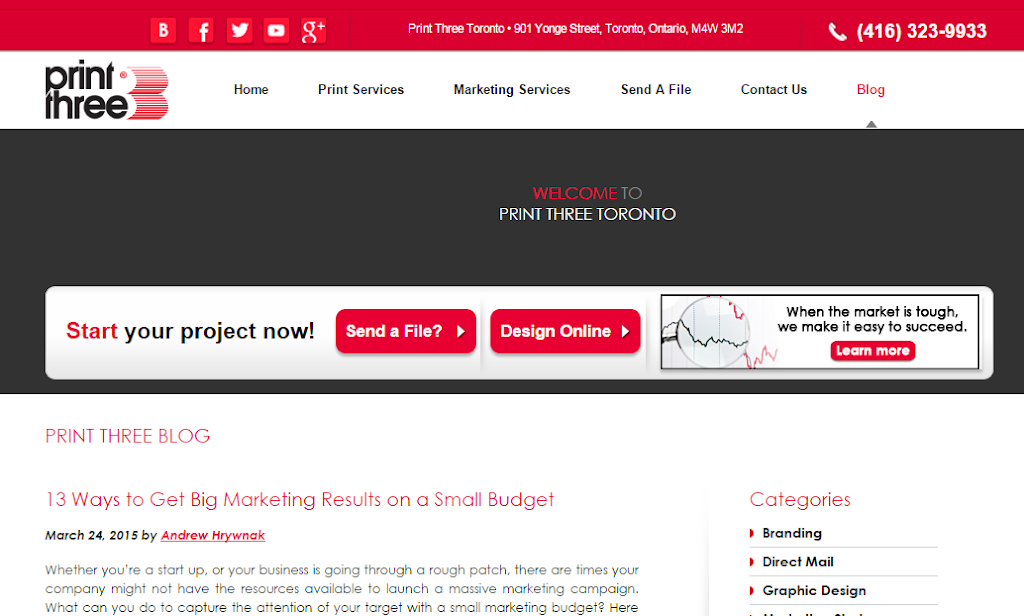The height and width of the screenshot is (616, 1024).
Task: Open the Google Plus icon
Action: point(313,30)
